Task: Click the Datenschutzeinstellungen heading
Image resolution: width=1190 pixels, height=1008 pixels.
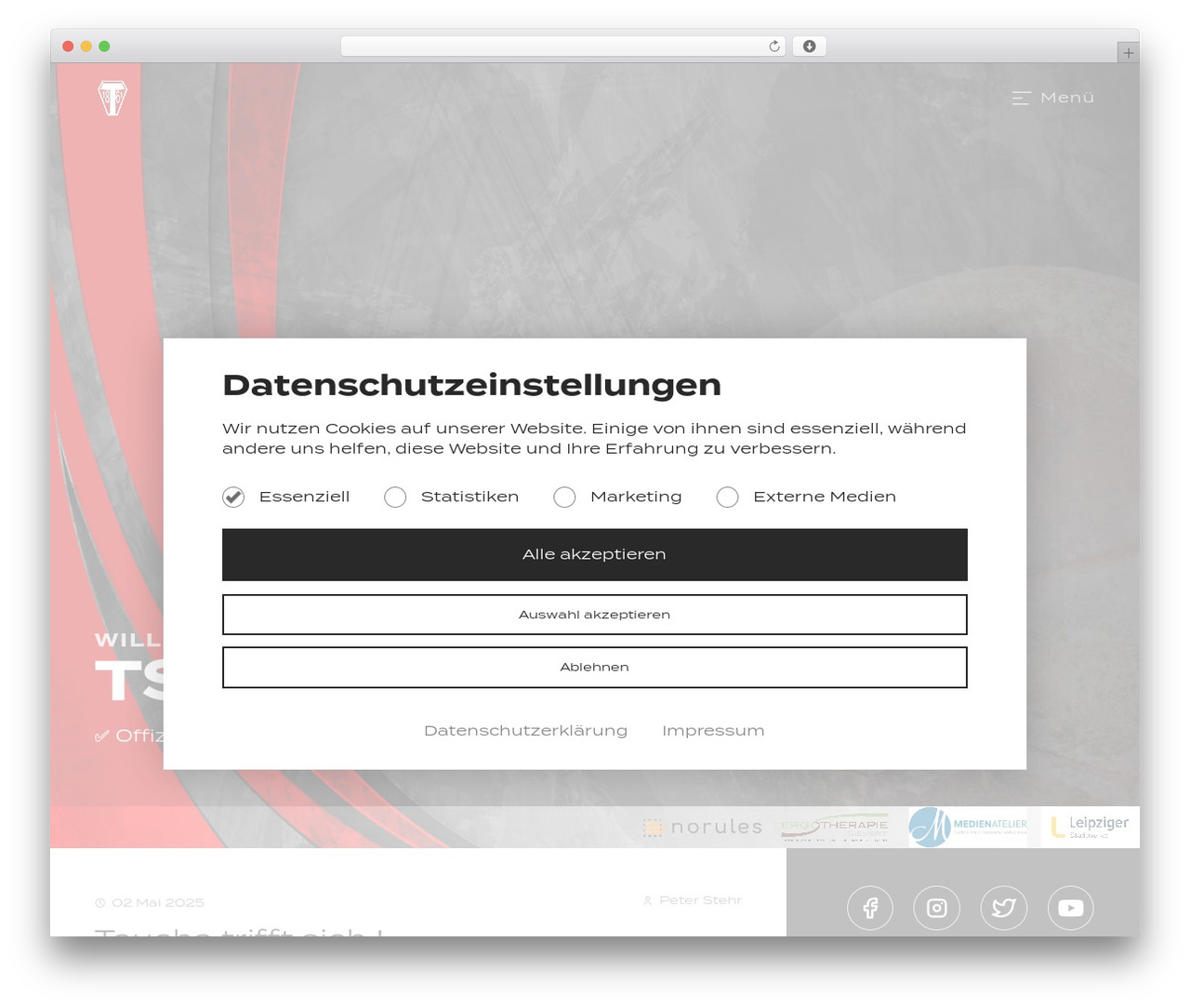Action: (x=471, y=385)
